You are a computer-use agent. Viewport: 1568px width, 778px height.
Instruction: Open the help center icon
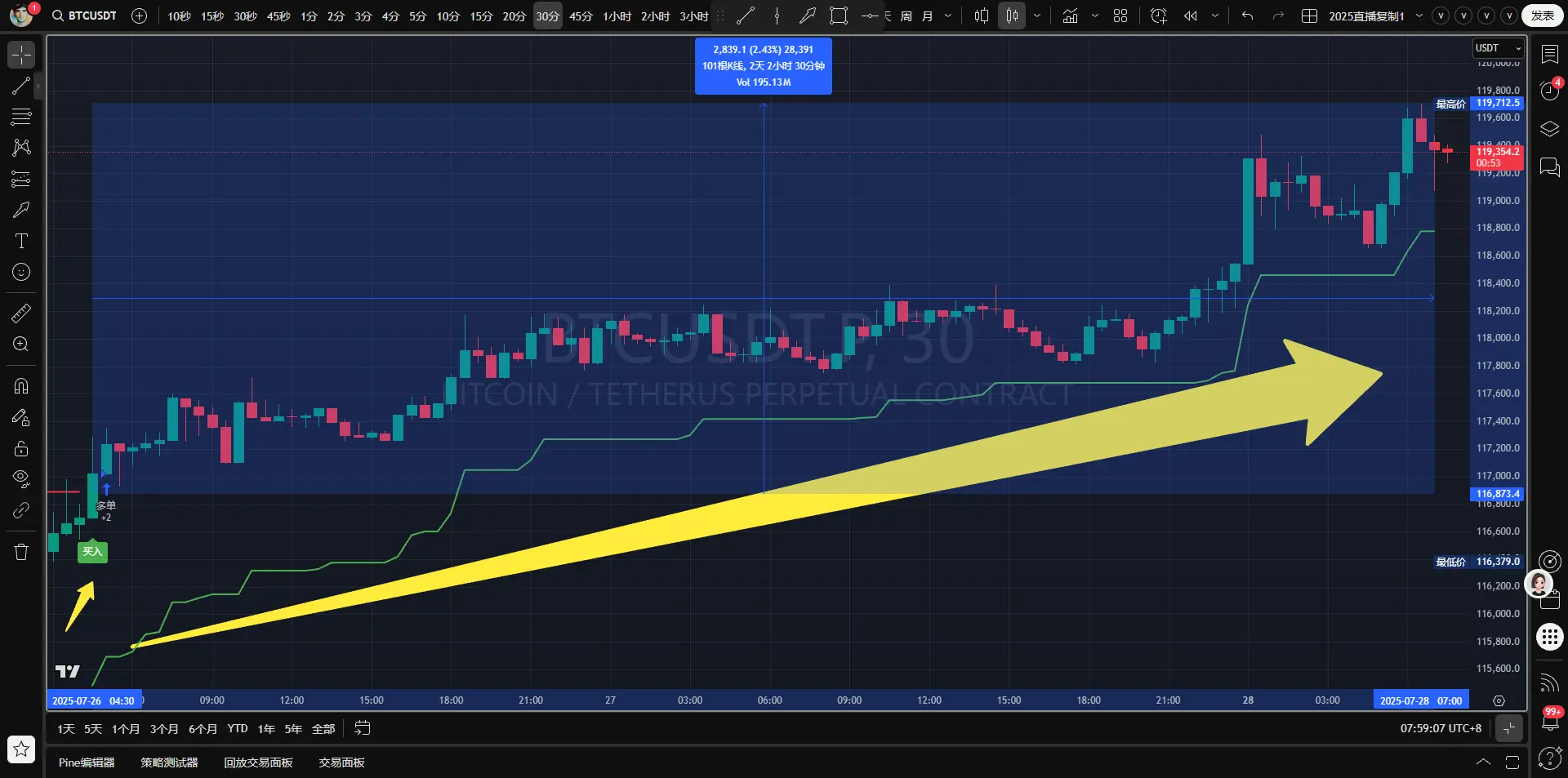coord(1549,758)
